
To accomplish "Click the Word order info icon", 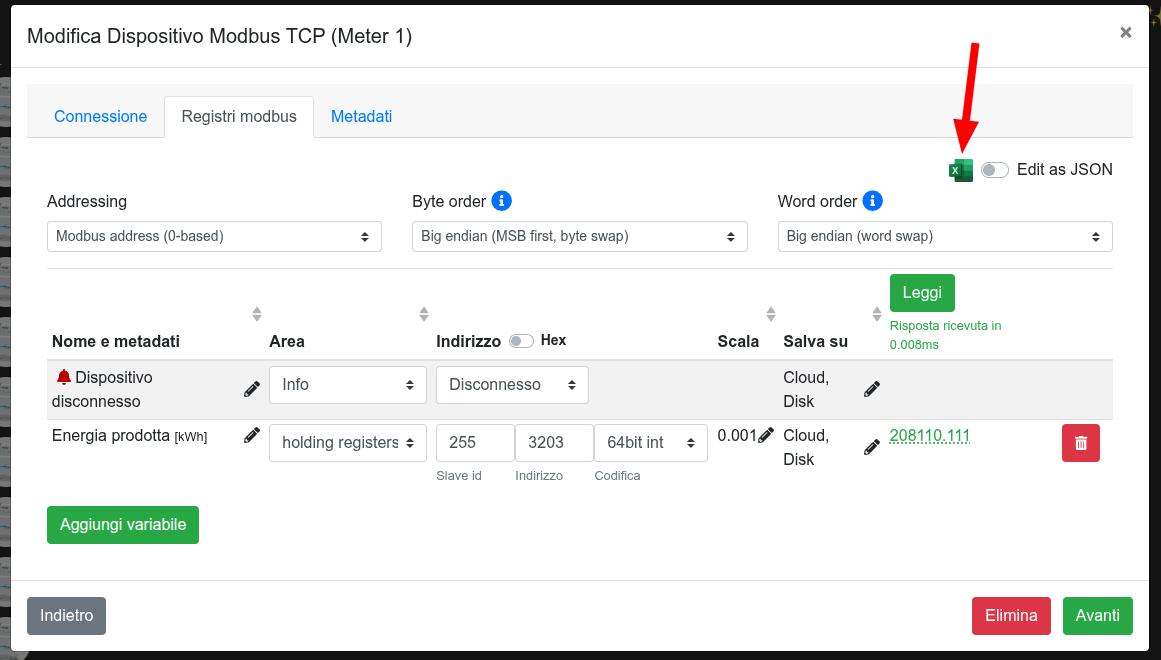I will point(871,200).
